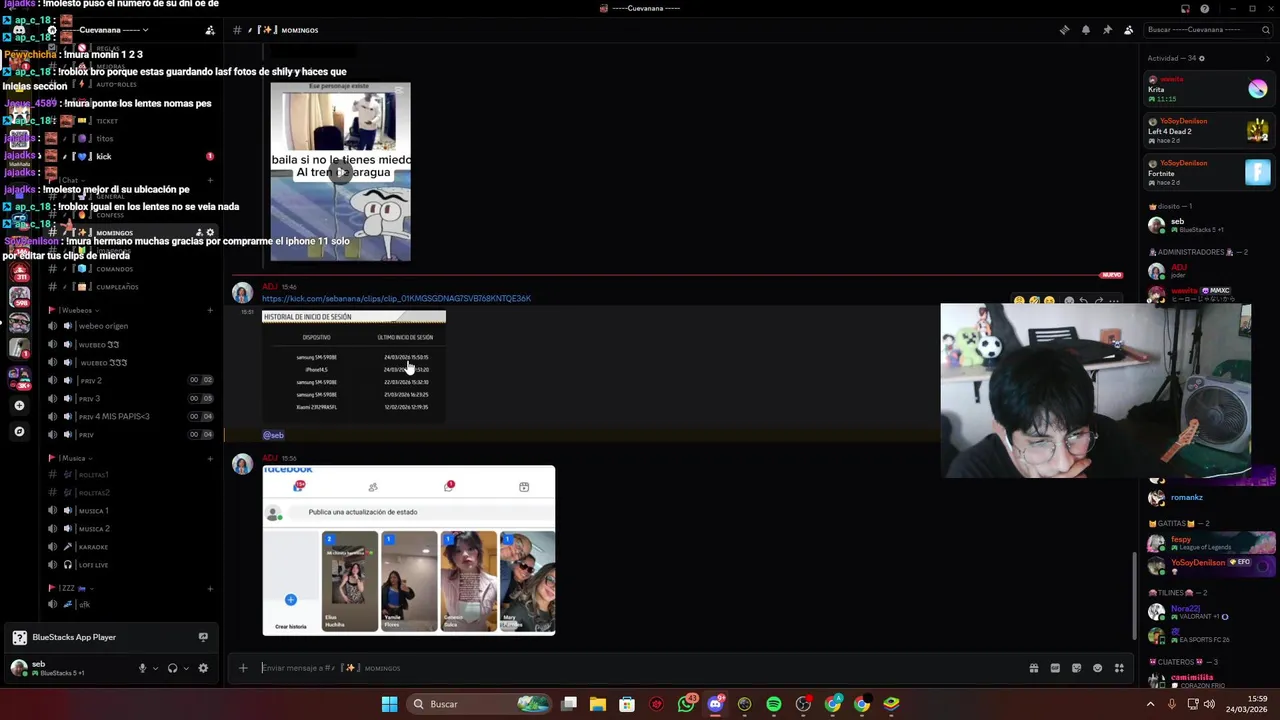Image resolution: width=1280 pixels, height=720 pixels.
Task: Create channel in Wuebeos with plus icon
Action: coord(210,310)
